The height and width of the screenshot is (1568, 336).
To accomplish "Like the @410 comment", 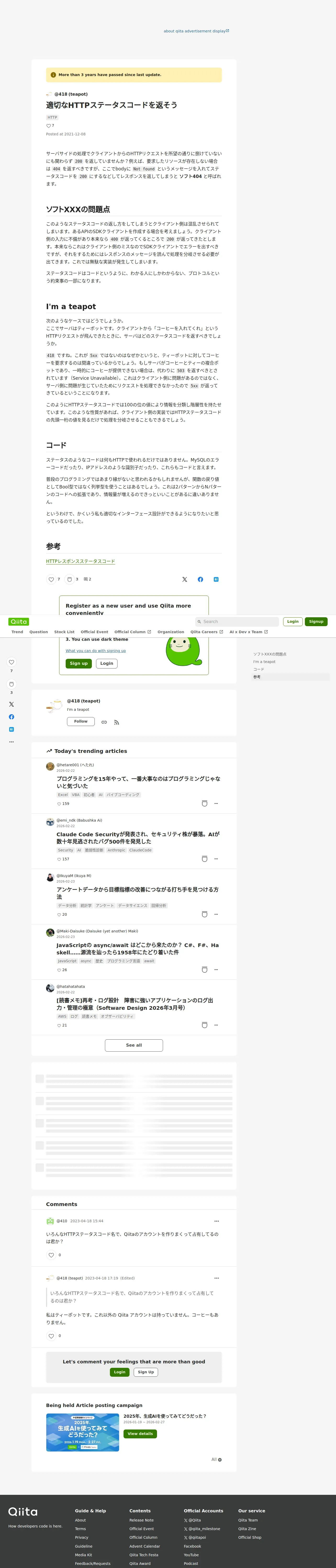I will (51, 1255).
